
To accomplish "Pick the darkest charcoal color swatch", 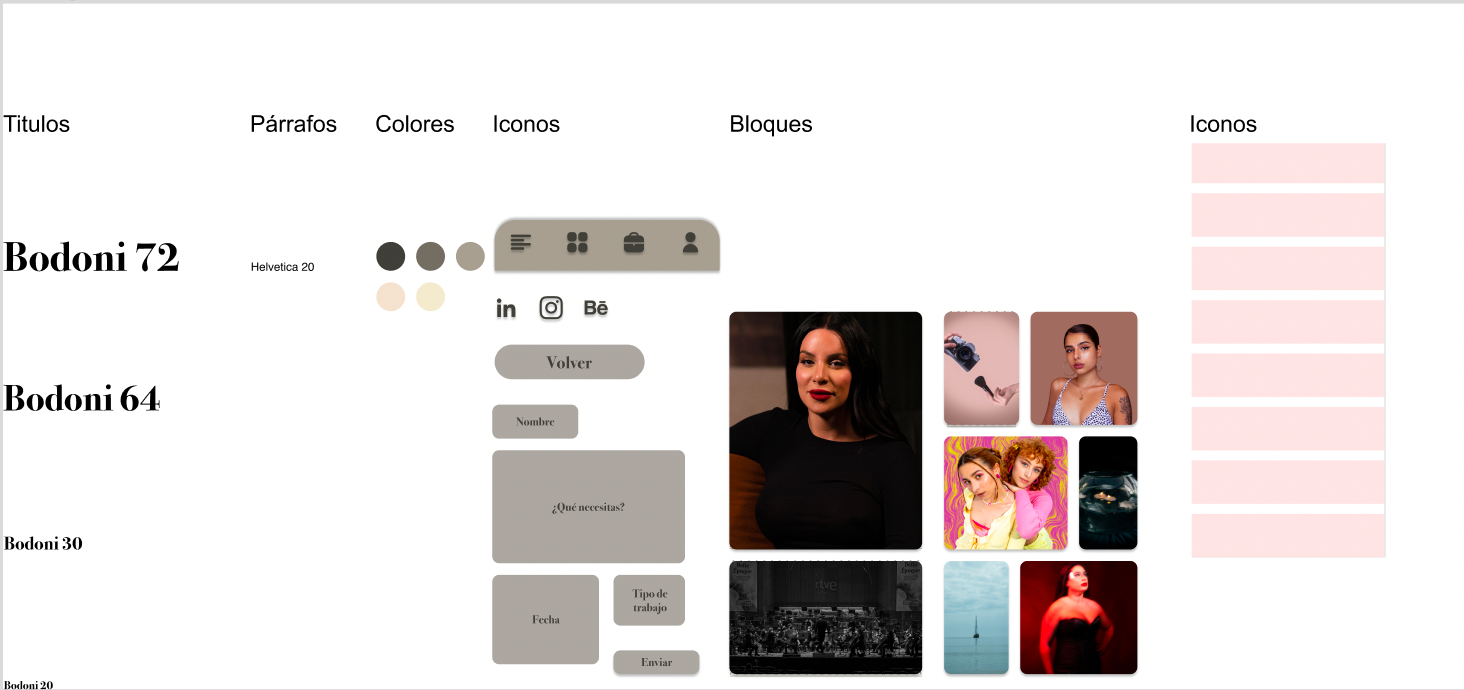I will pyautogui.click(x=390, y=256).
